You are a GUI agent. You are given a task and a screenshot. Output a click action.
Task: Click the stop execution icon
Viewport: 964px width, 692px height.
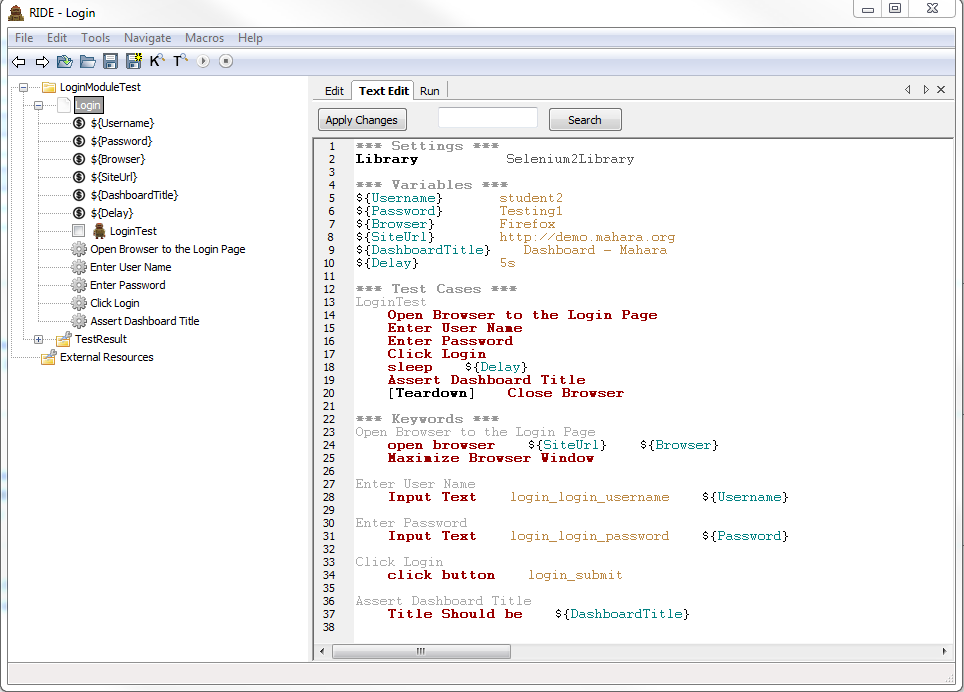(227, 61)
